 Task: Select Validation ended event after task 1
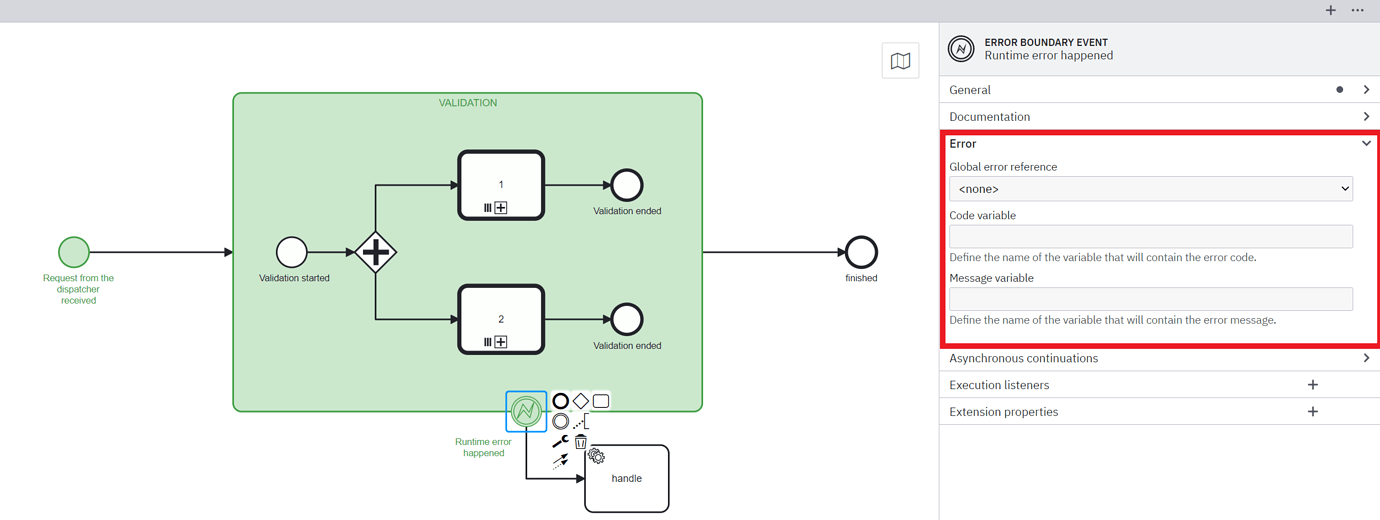(627, 185)
